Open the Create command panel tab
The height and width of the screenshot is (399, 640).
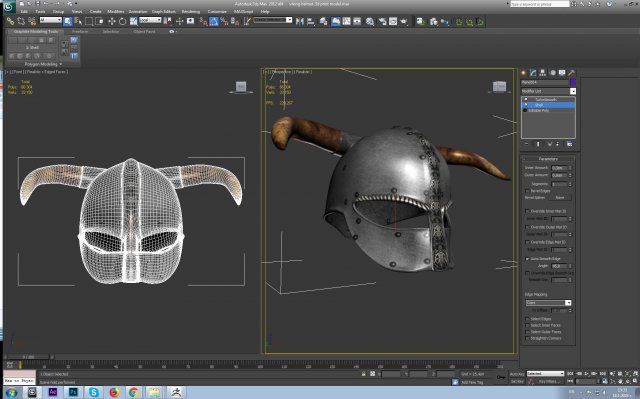coord(524,73)
